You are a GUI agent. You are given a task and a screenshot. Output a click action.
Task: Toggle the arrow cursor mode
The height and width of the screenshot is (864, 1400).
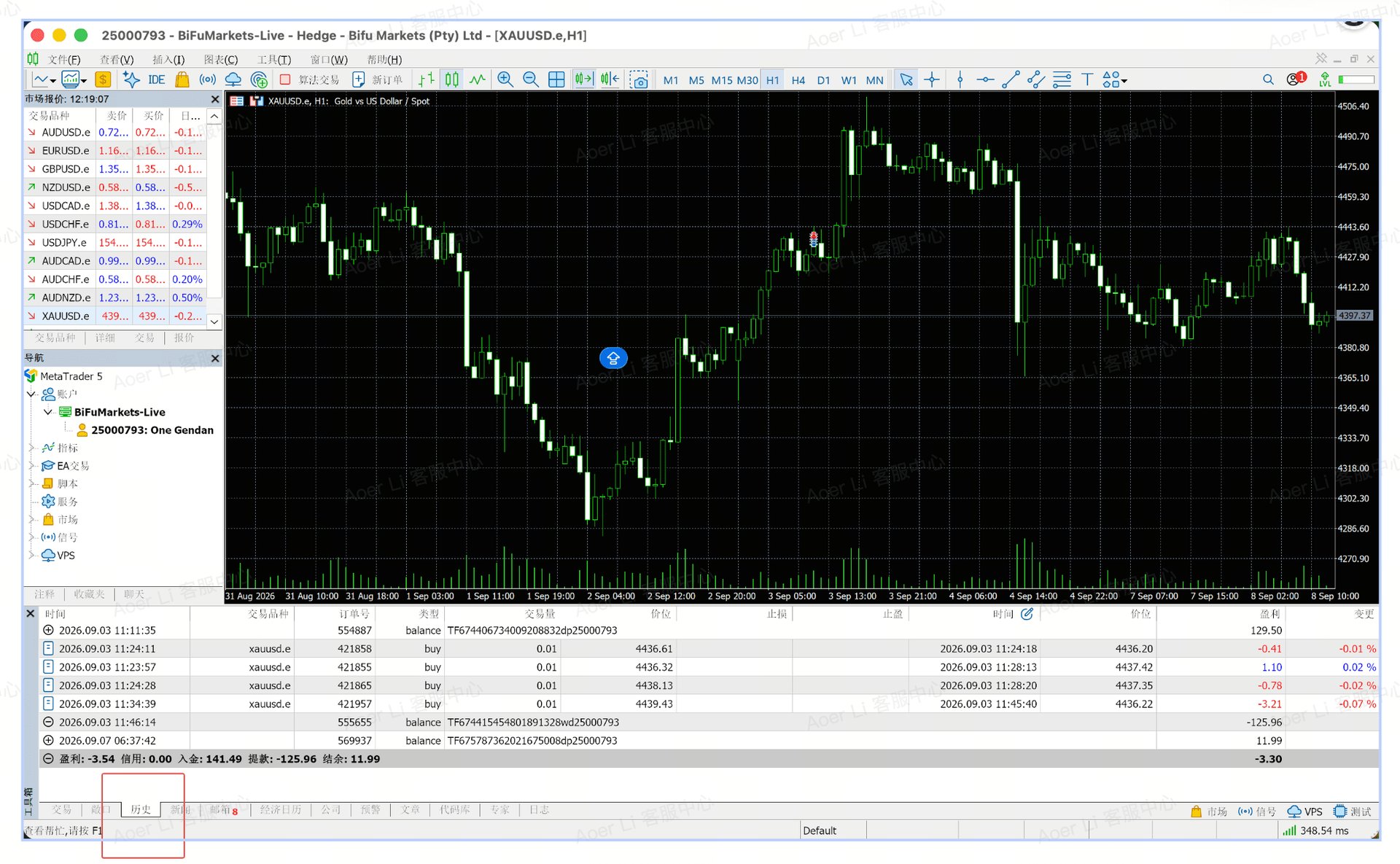coord(906,79)
